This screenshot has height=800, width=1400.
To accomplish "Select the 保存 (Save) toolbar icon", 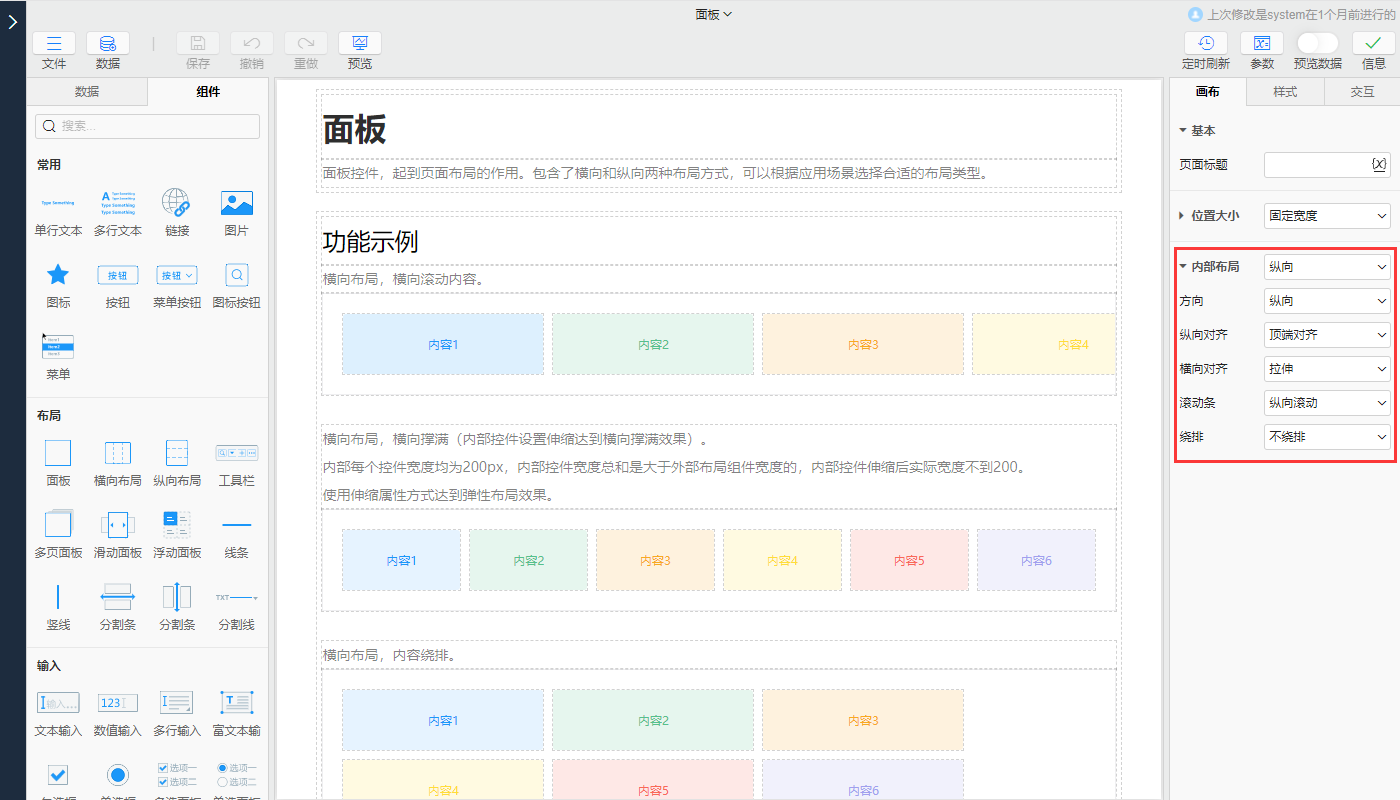I will pyautogui.click(x=197, y=44).
